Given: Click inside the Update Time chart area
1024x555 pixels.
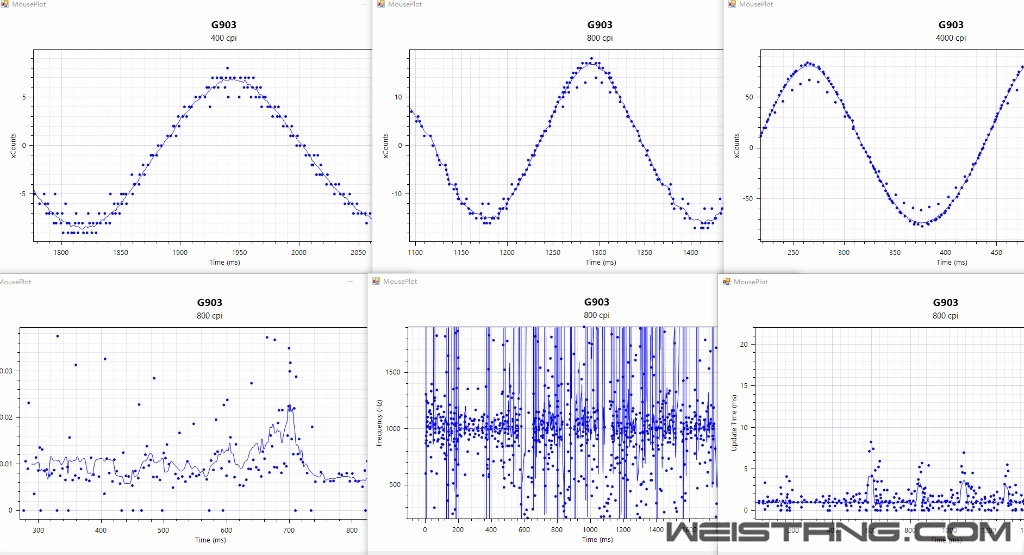Looking at the screenshot, I should (x=889, y=422).
